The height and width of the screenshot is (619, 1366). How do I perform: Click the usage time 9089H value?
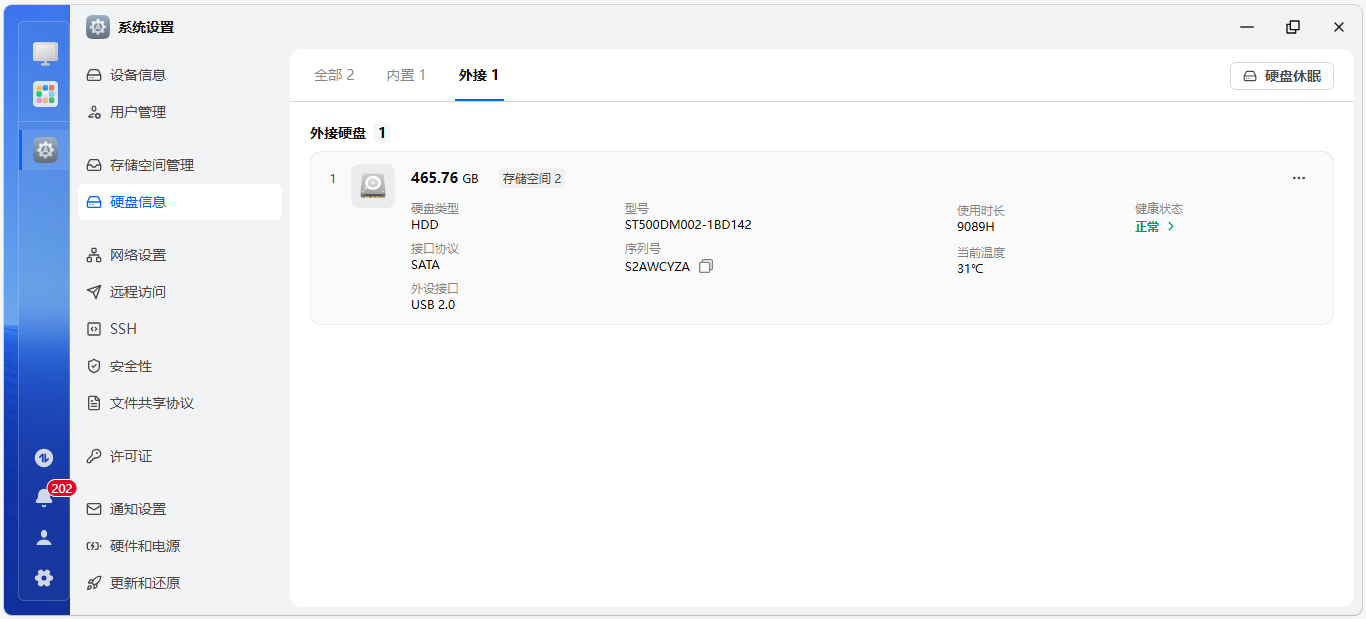click(x=976, y=227)
